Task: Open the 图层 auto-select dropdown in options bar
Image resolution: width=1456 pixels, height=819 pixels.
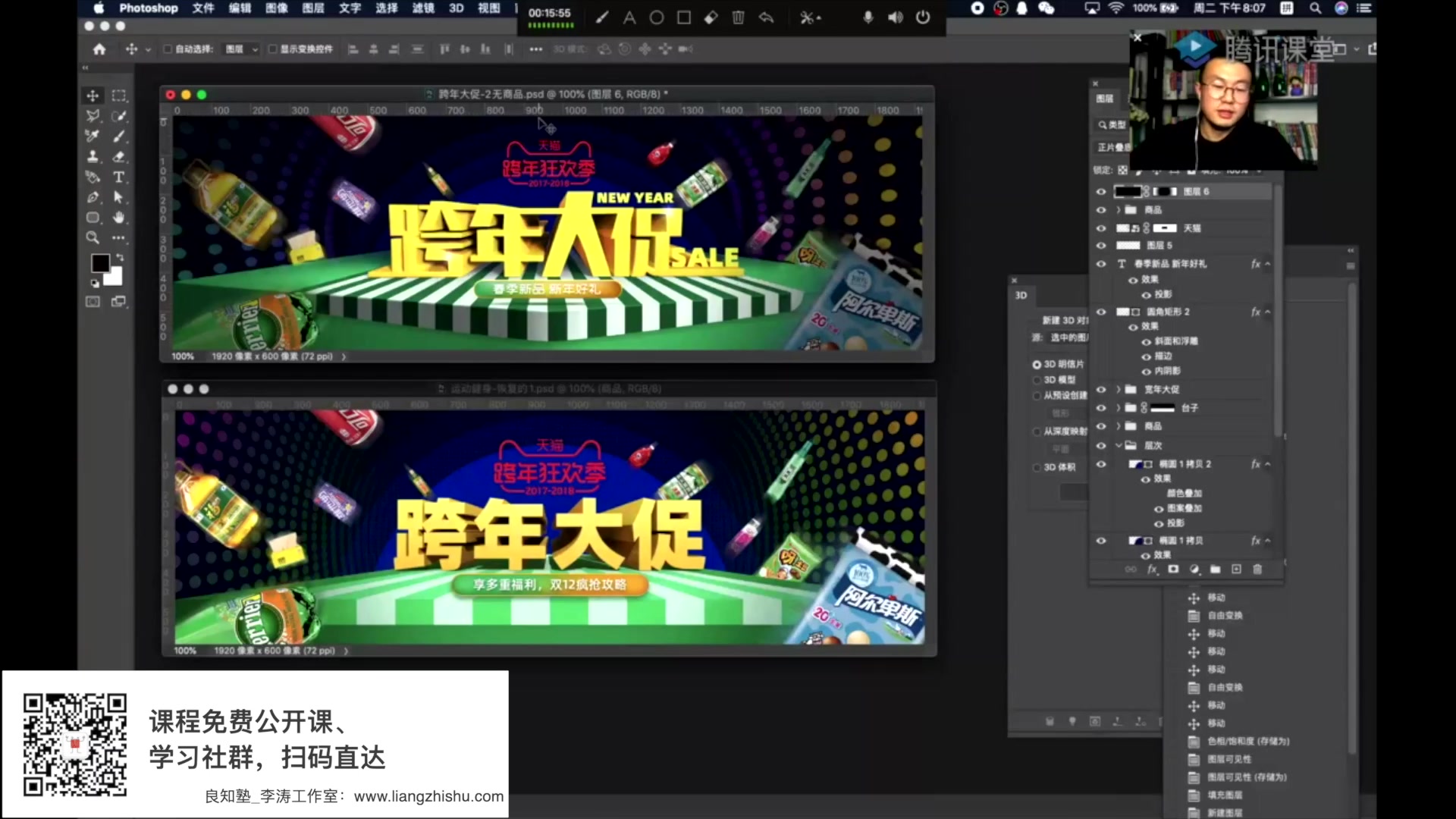Action: [x=241, y=49]
